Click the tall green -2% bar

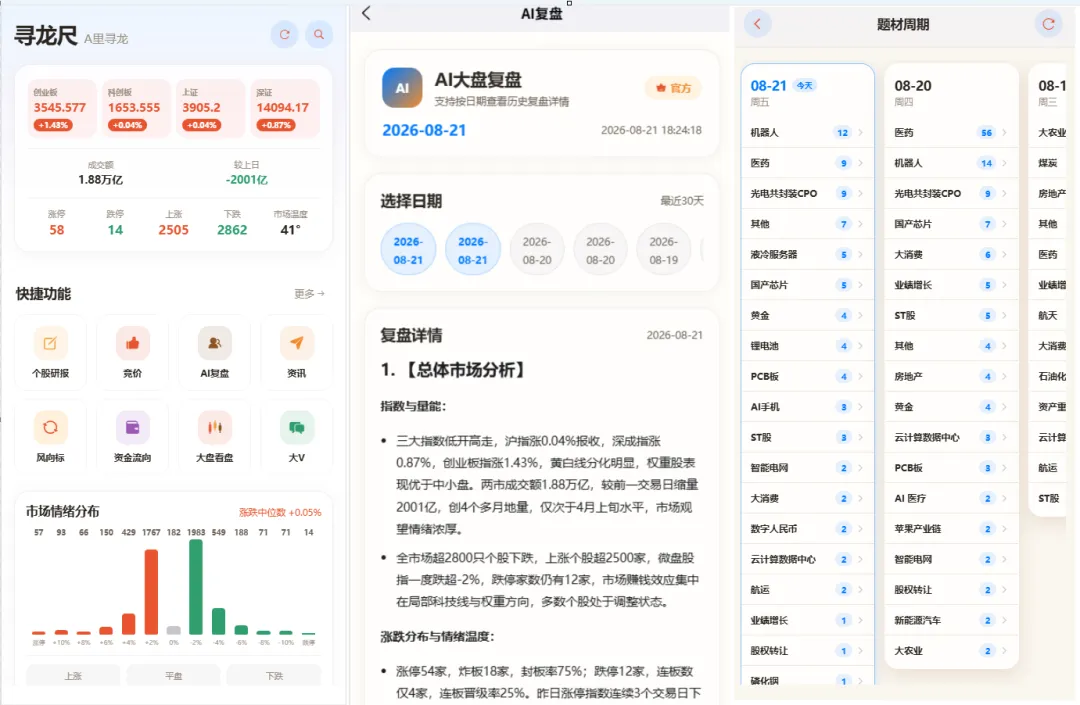(196, 587)
